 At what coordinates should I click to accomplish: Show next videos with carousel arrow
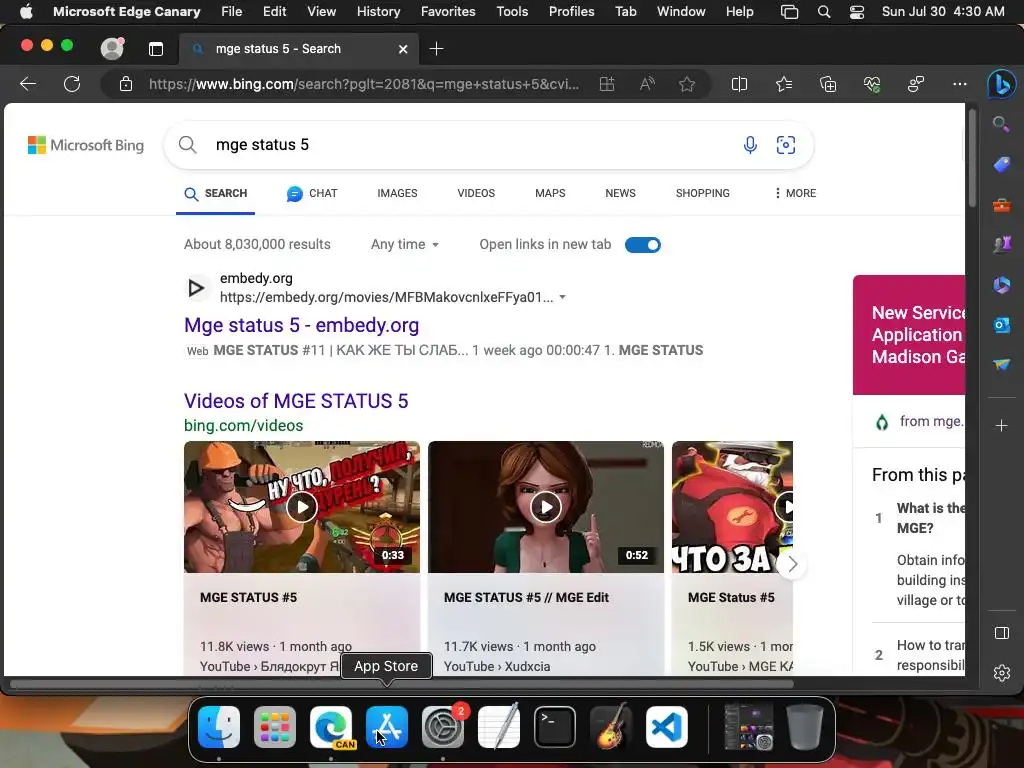click(792, 564)
